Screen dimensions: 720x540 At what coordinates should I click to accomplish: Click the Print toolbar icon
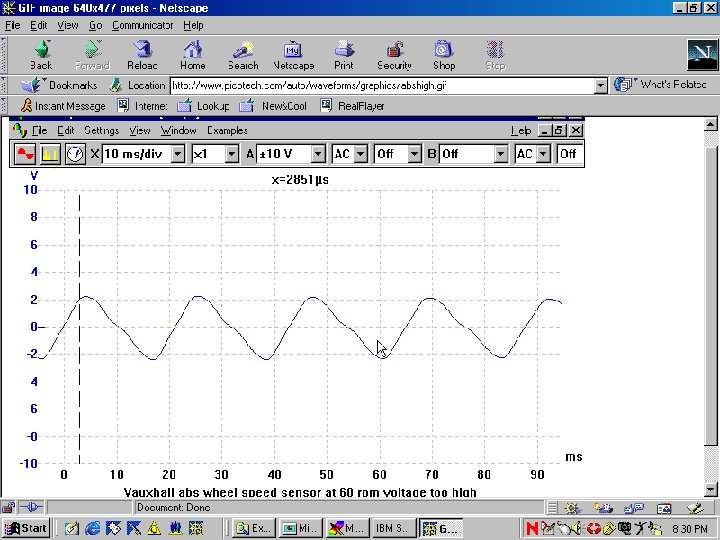[x=343, y=50]
